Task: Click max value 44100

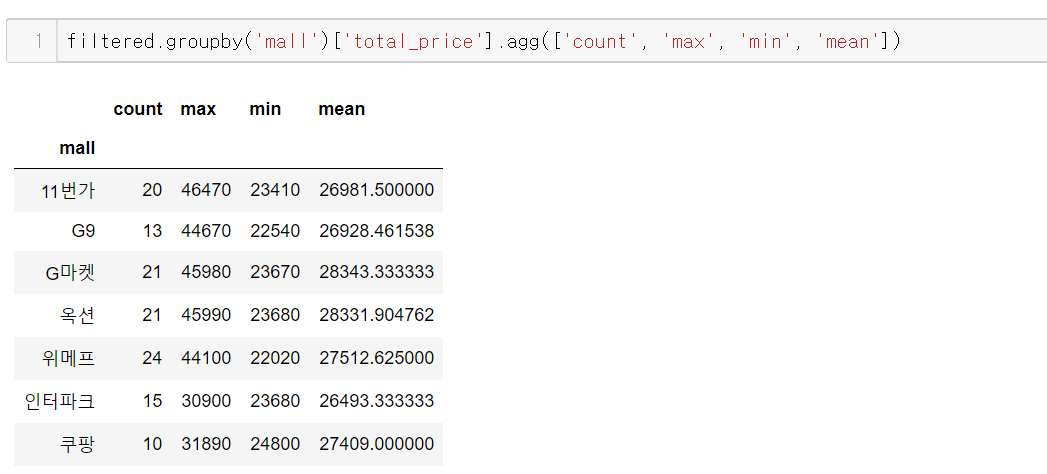Action: point(206,358)
